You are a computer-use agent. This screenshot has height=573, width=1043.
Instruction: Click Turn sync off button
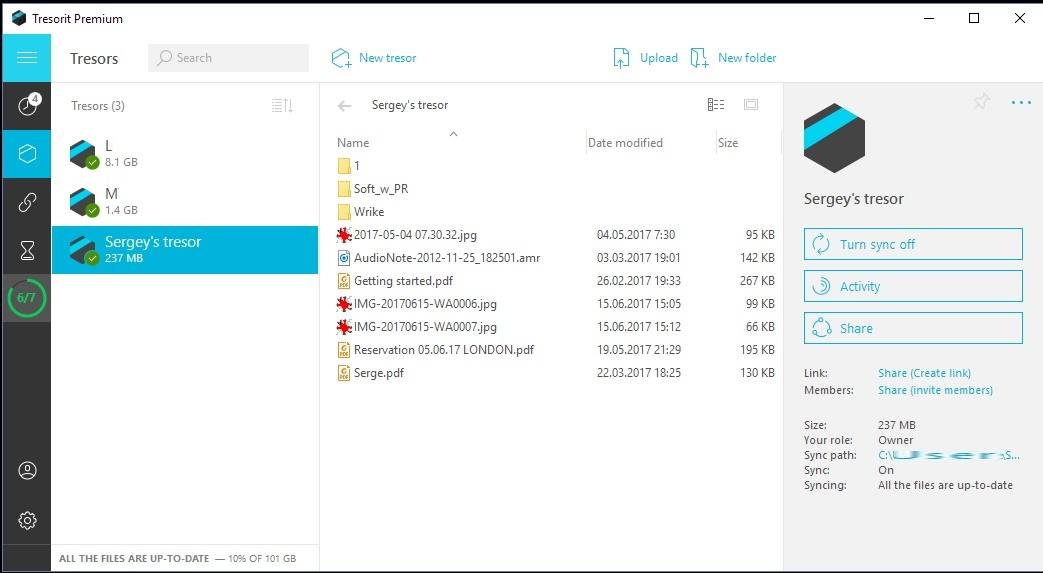(x=913, y=244)
